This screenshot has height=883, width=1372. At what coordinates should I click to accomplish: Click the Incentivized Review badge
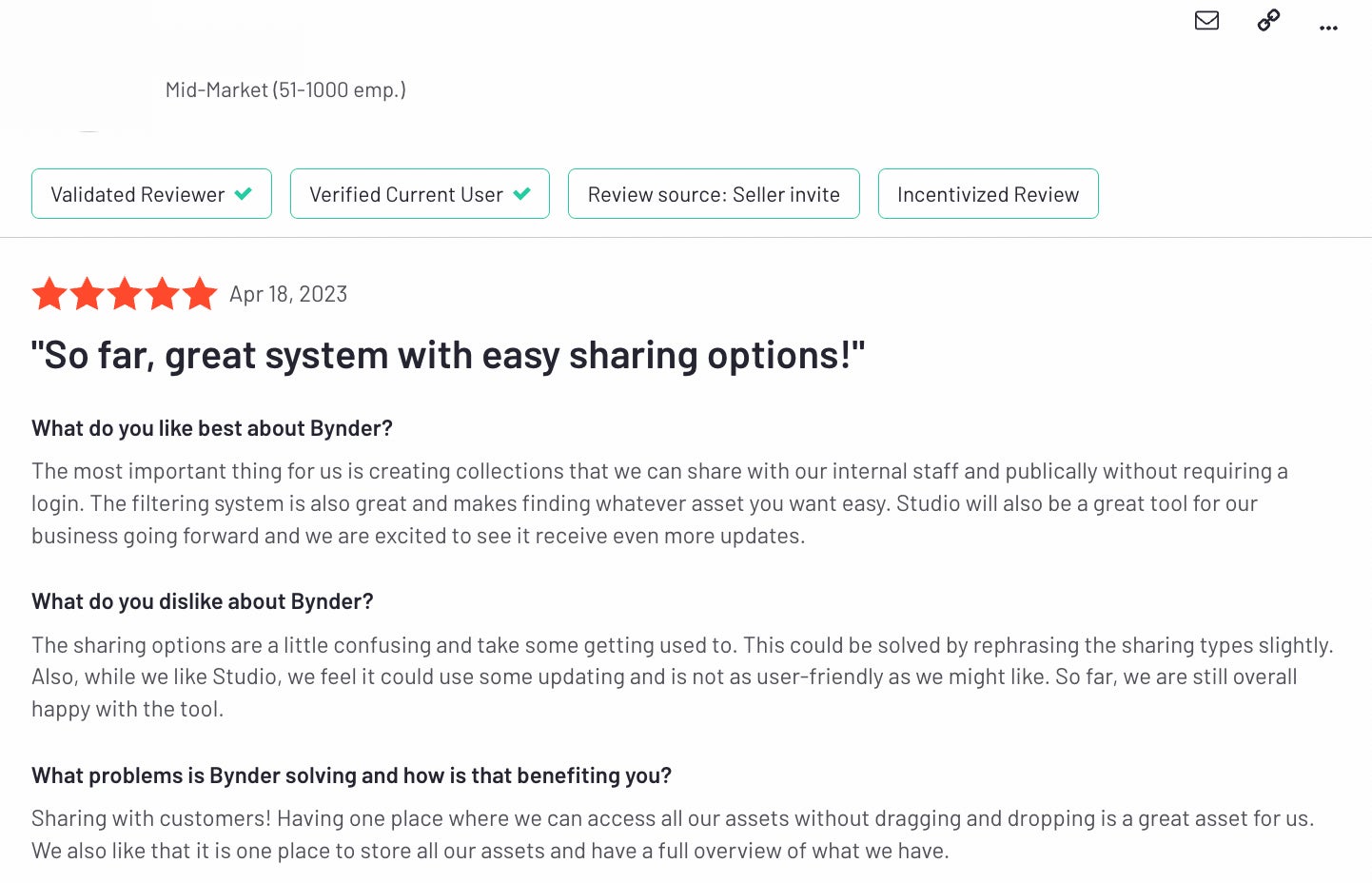[x=988, y=194]
